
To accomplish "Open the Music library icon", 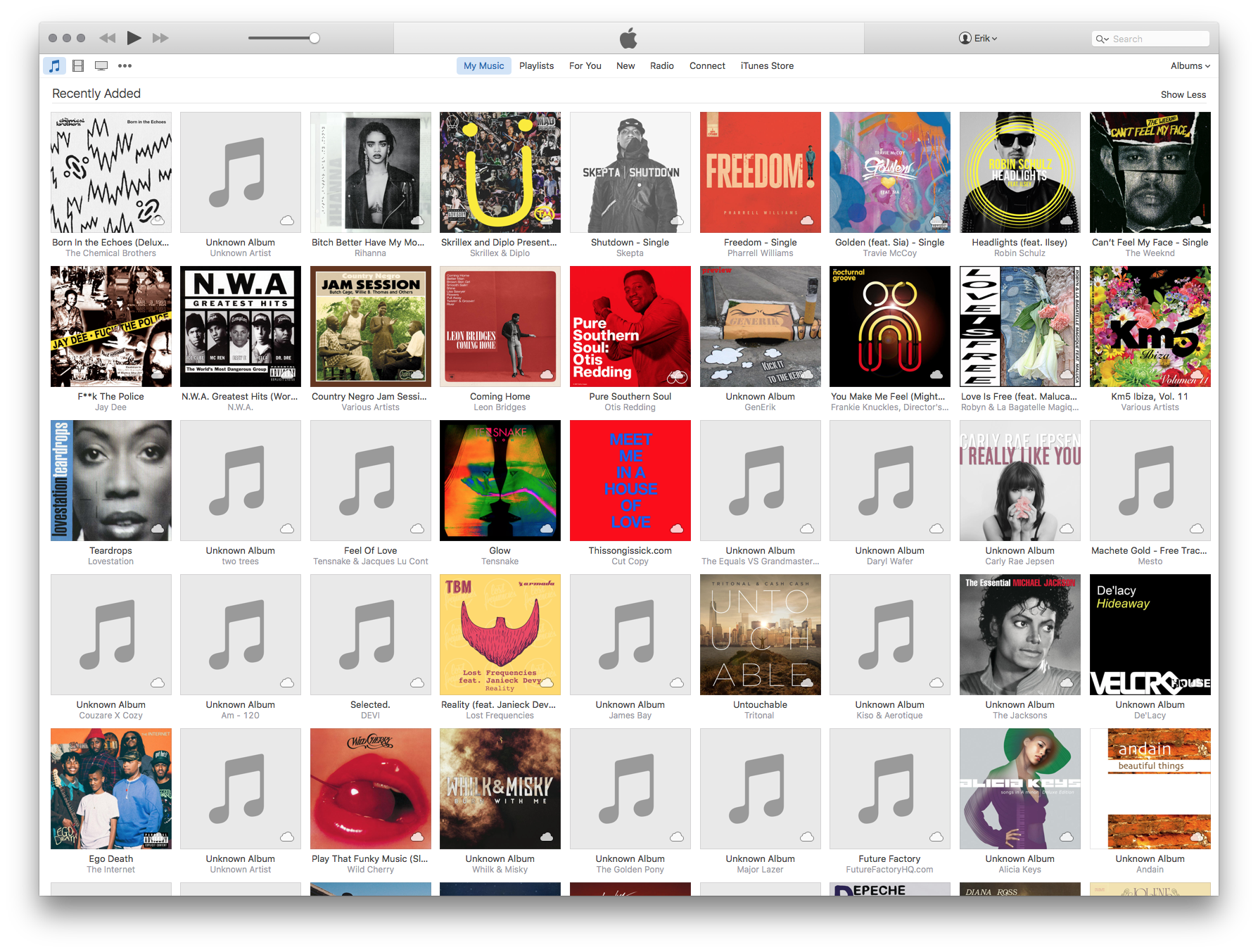I will coord(55,65).
